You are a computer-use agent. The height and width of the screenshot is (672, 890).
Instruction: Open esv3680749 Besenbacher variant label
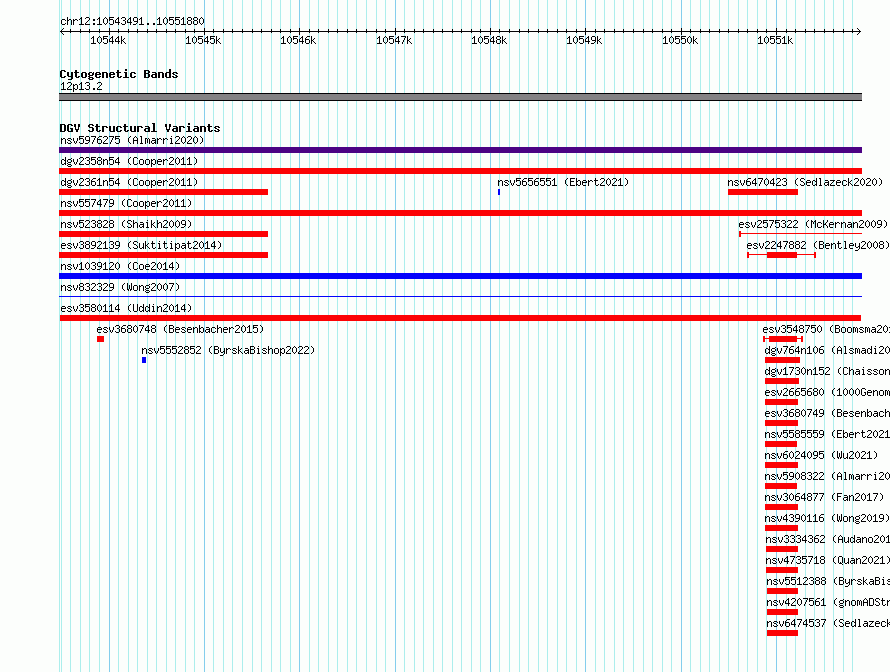827,413
